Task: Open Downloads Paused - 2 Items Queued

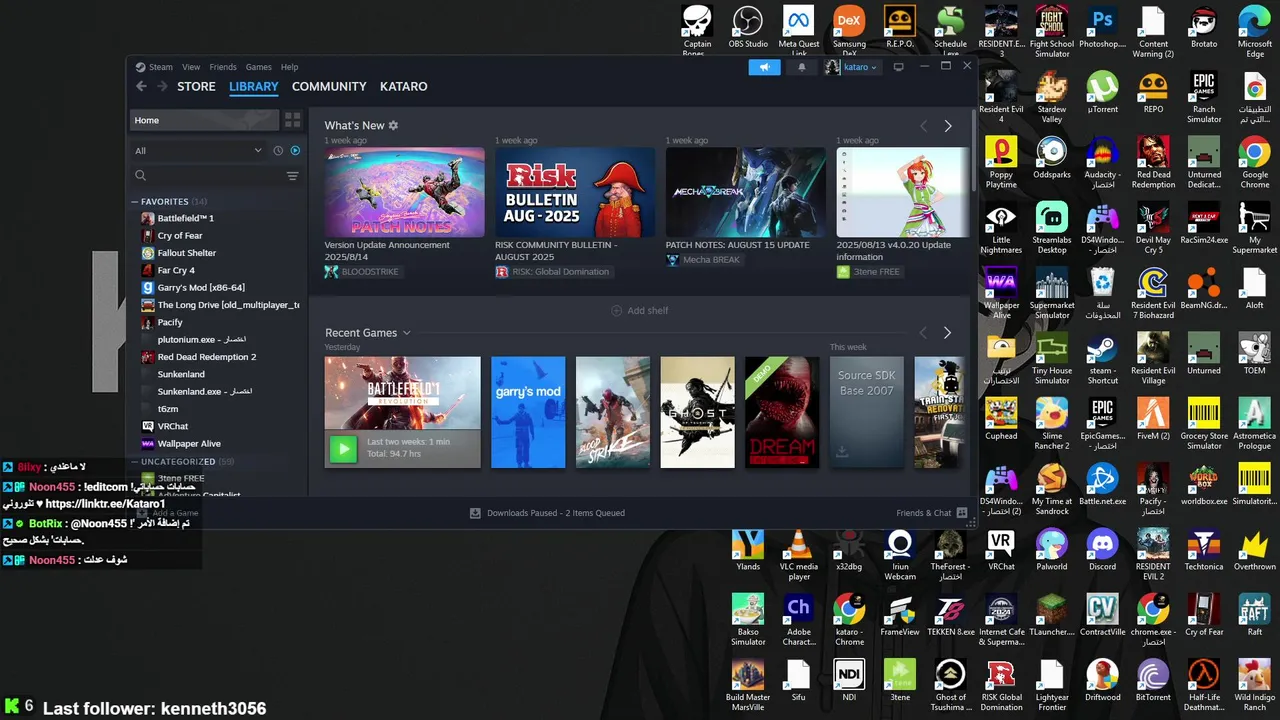Action: pyautogui.click(x=548, y=513)
